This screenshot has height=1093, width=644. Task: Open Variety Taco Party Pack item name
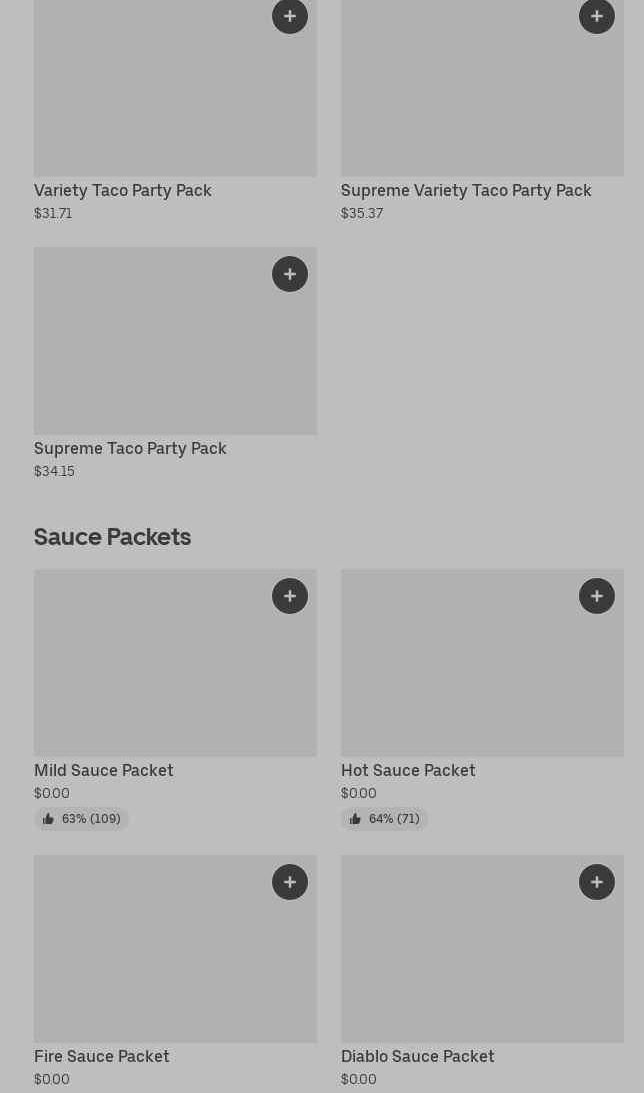point(123,190)
